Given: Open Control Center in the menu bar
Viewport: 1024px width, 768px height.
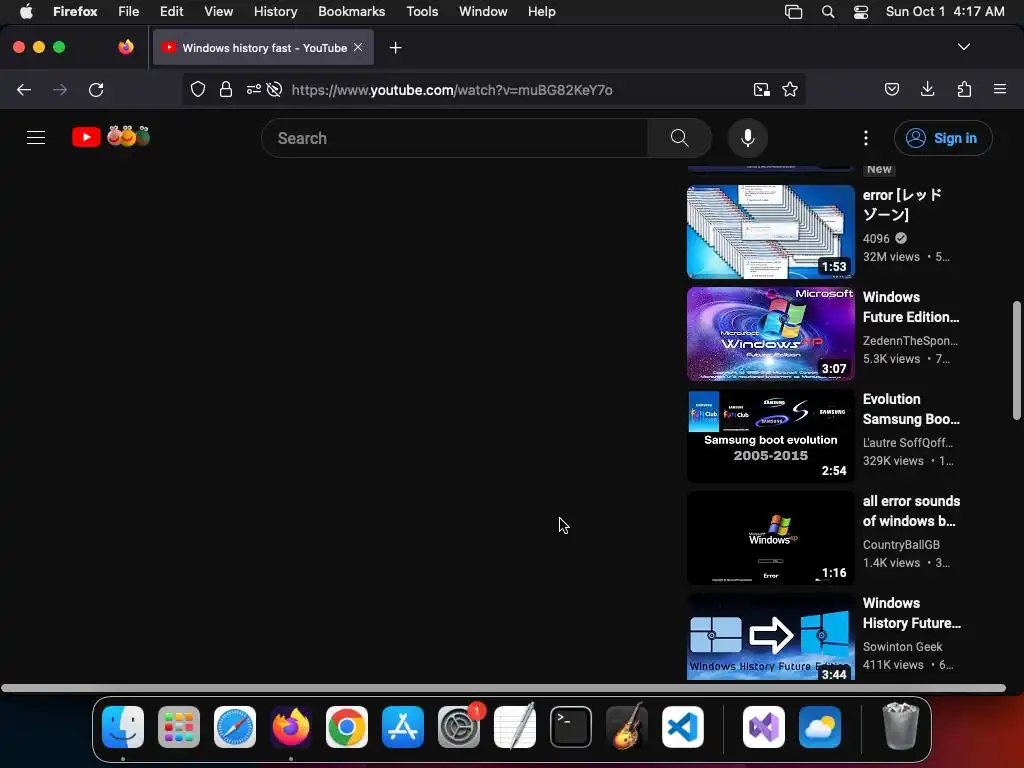Looking at the screenshot, I should point(861,11).
